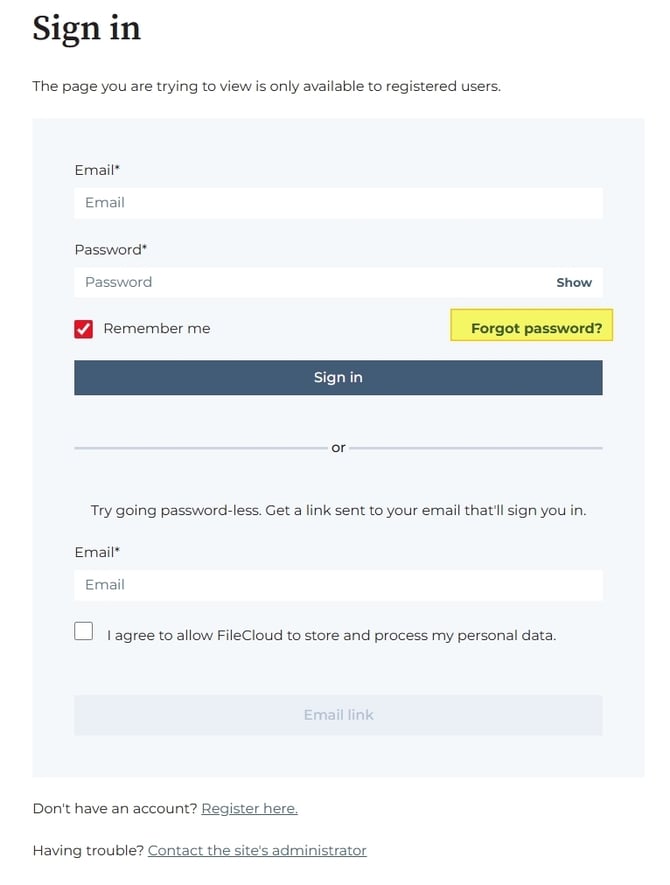Click the 'or' divider text
The height and width of the screenshot is (885, 670).
[x=338, y=448]
